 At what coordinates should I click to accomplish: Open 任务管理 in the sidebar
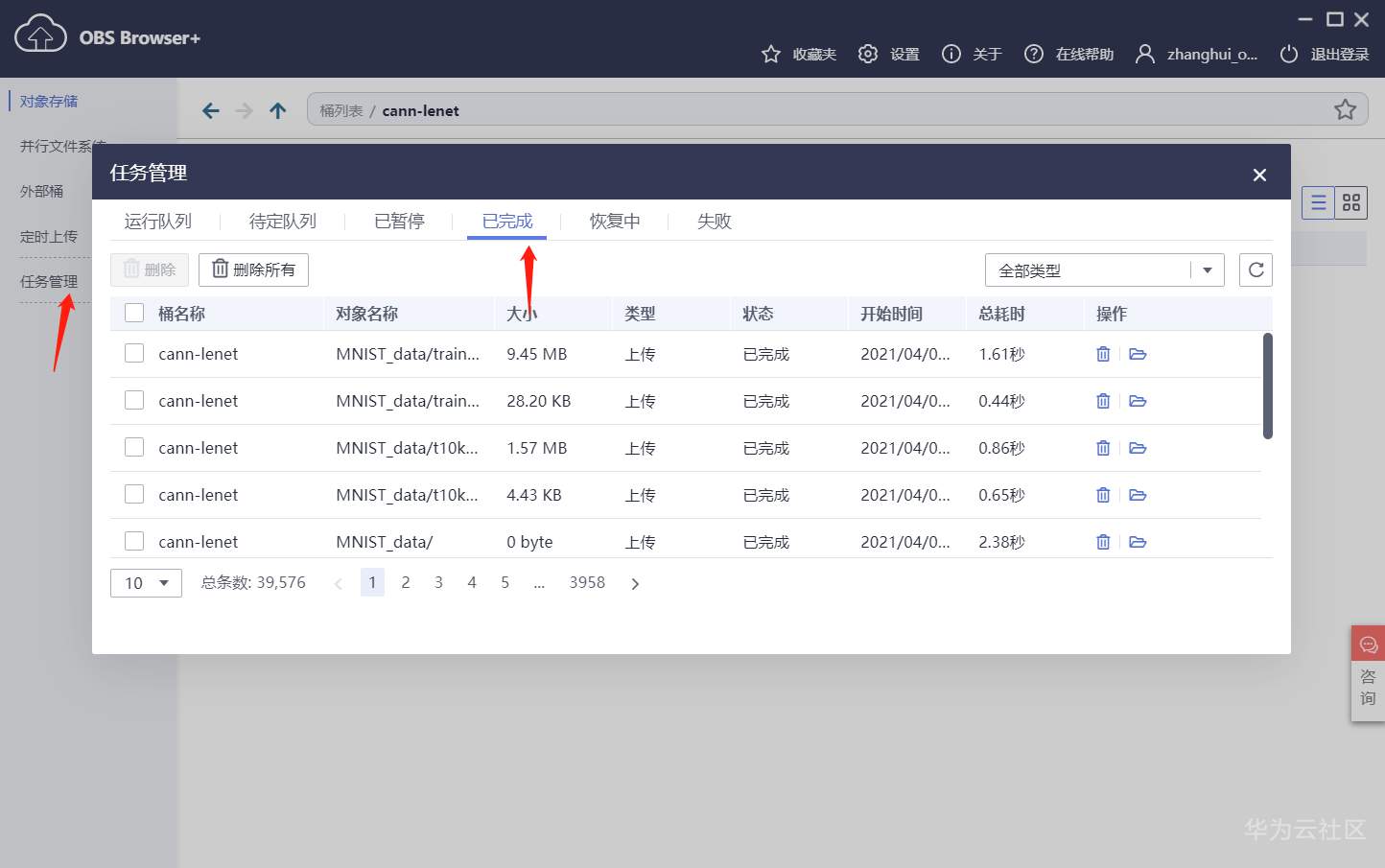coord(49,281)
